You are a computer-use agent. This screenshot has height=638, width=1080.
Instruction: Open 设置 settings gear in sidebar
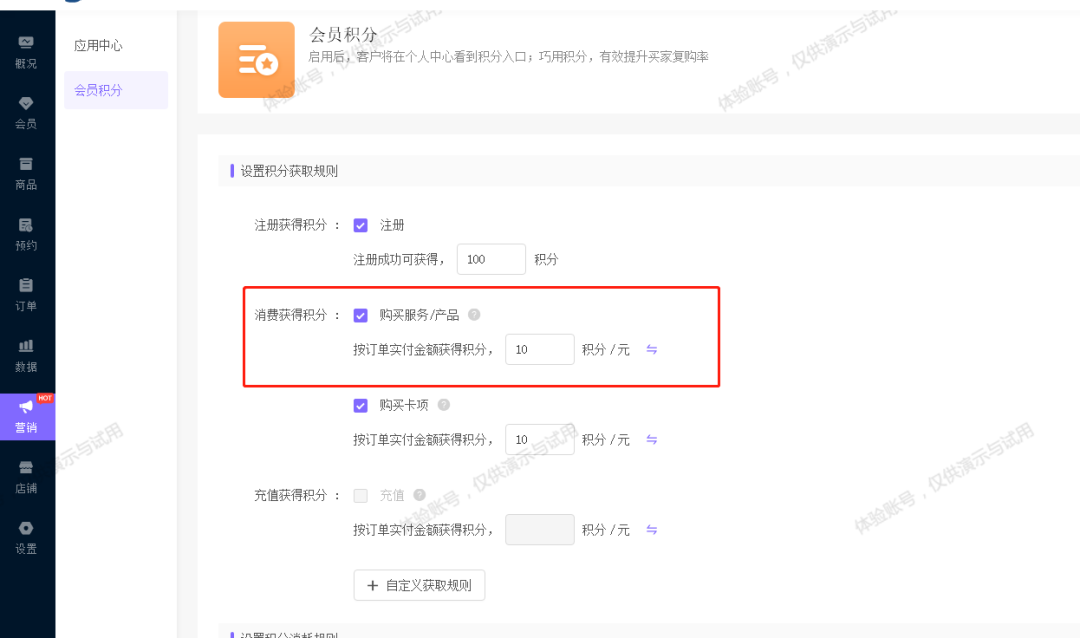point(26,538)
